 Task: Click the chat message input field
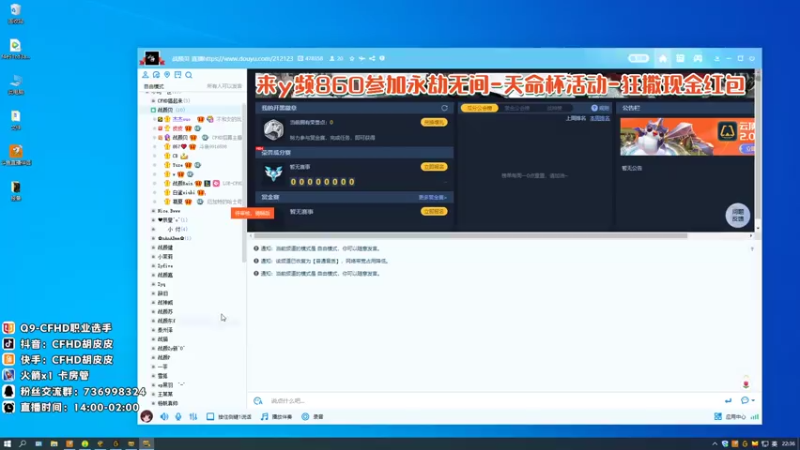click(490, 401)
